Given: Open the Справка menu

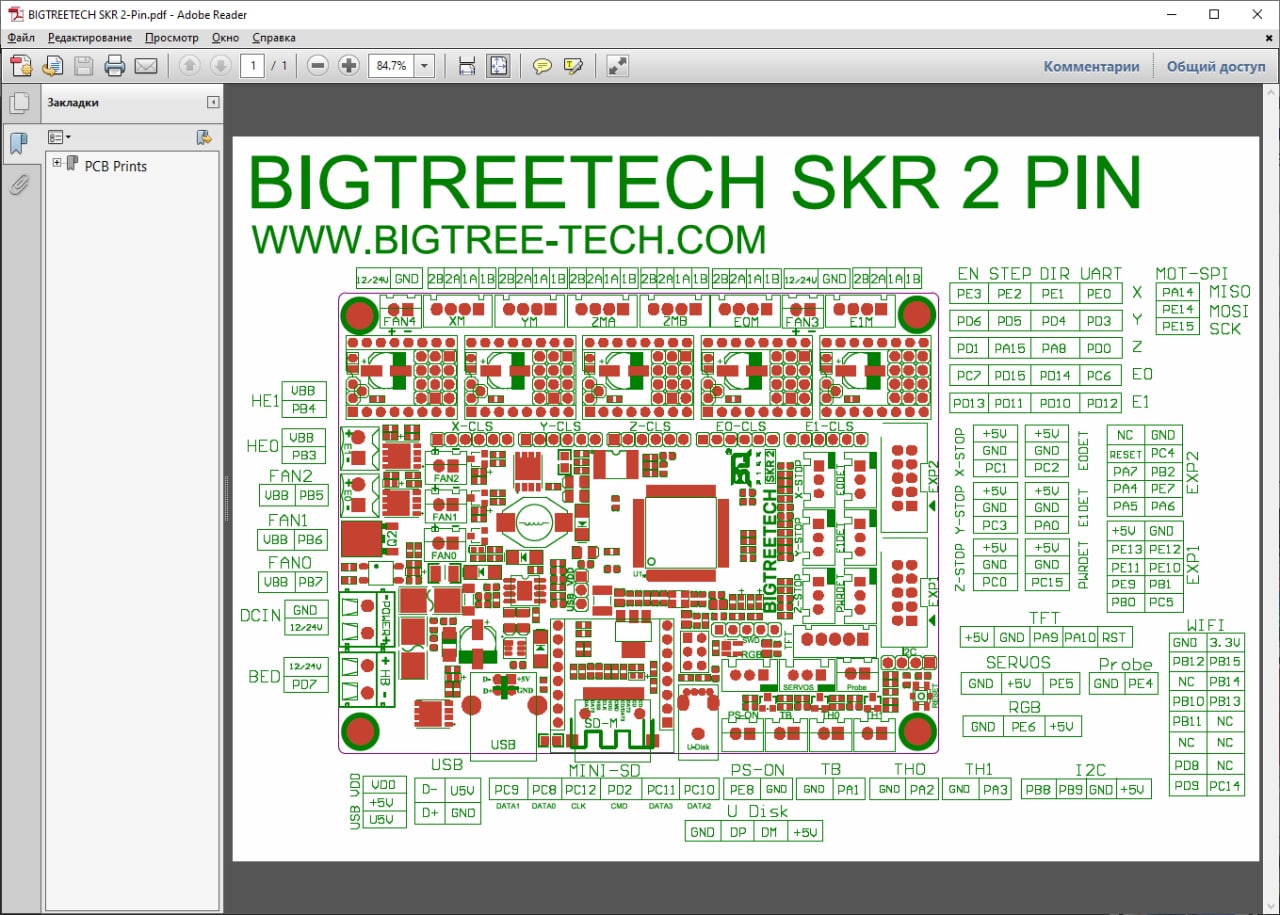Looking at the screenshot, I should point(273,38).
